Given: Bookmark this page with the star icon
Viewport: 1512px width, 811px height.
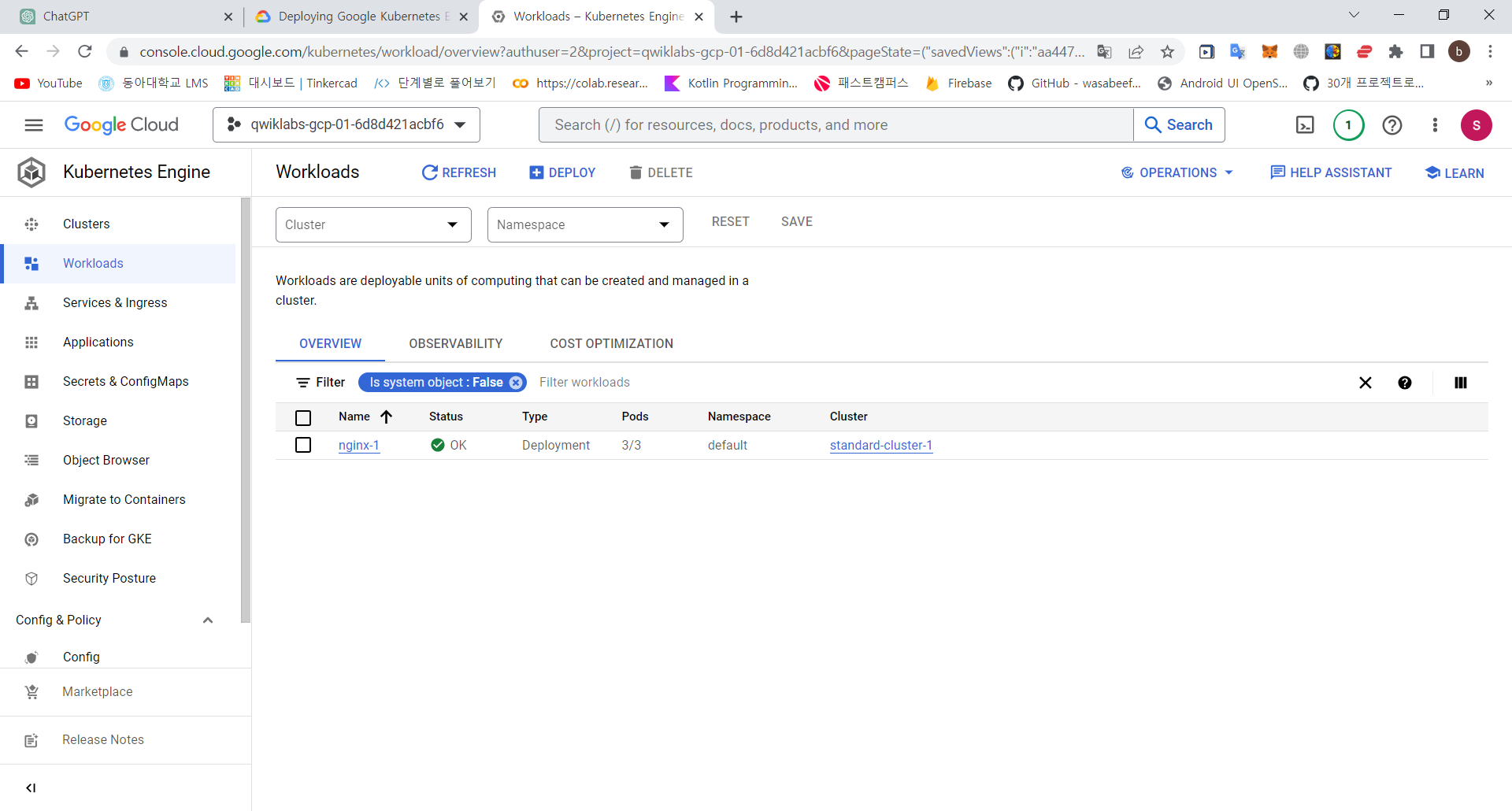Looking at the screenshot, I should click(x=1167, y=52).
